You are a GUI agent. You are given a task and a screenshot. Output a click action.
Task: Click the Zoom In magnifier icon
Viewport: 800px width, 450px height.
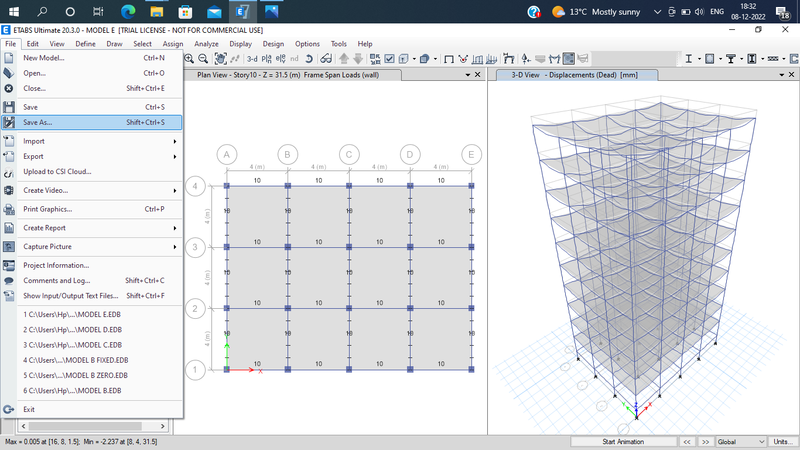[x=189, y=59]
